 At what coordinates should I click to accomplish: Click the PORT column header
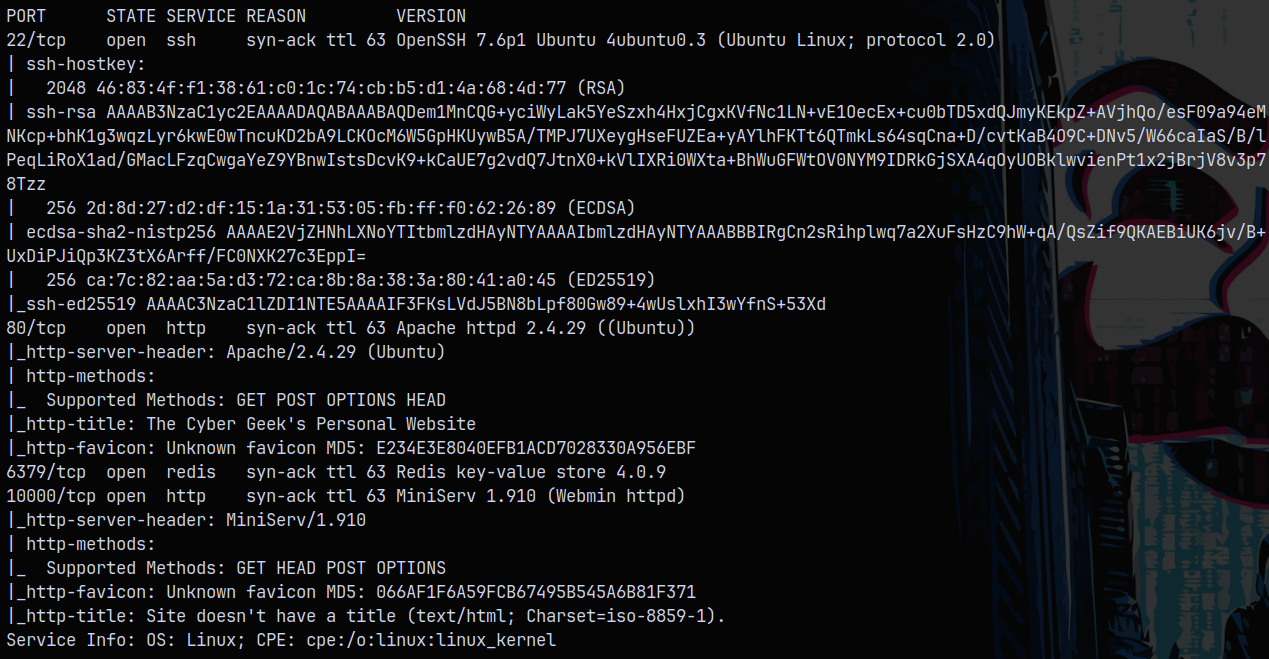point(26,16)
